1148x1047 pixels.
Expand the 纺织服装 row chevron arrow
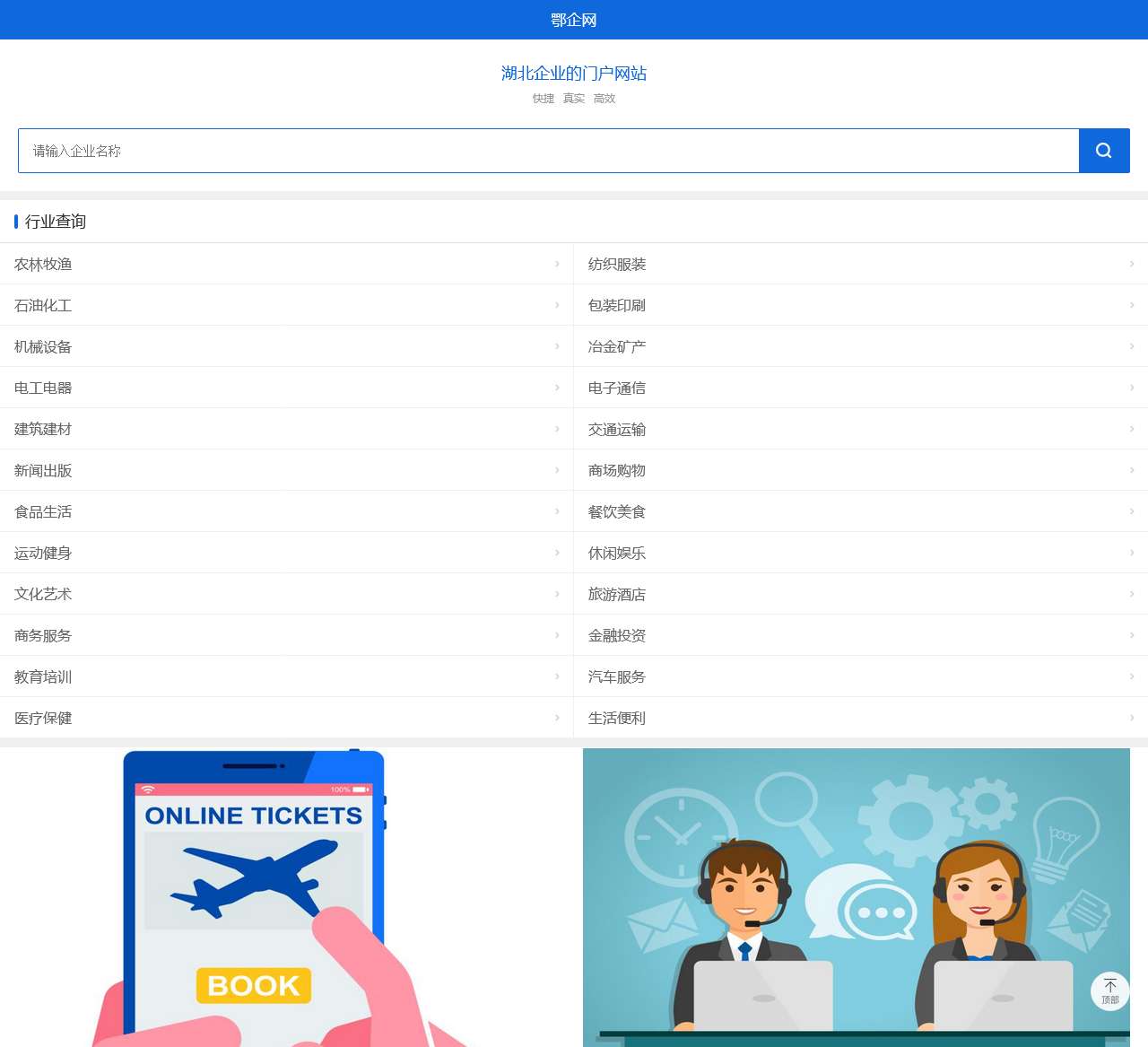click(1132, 264)
